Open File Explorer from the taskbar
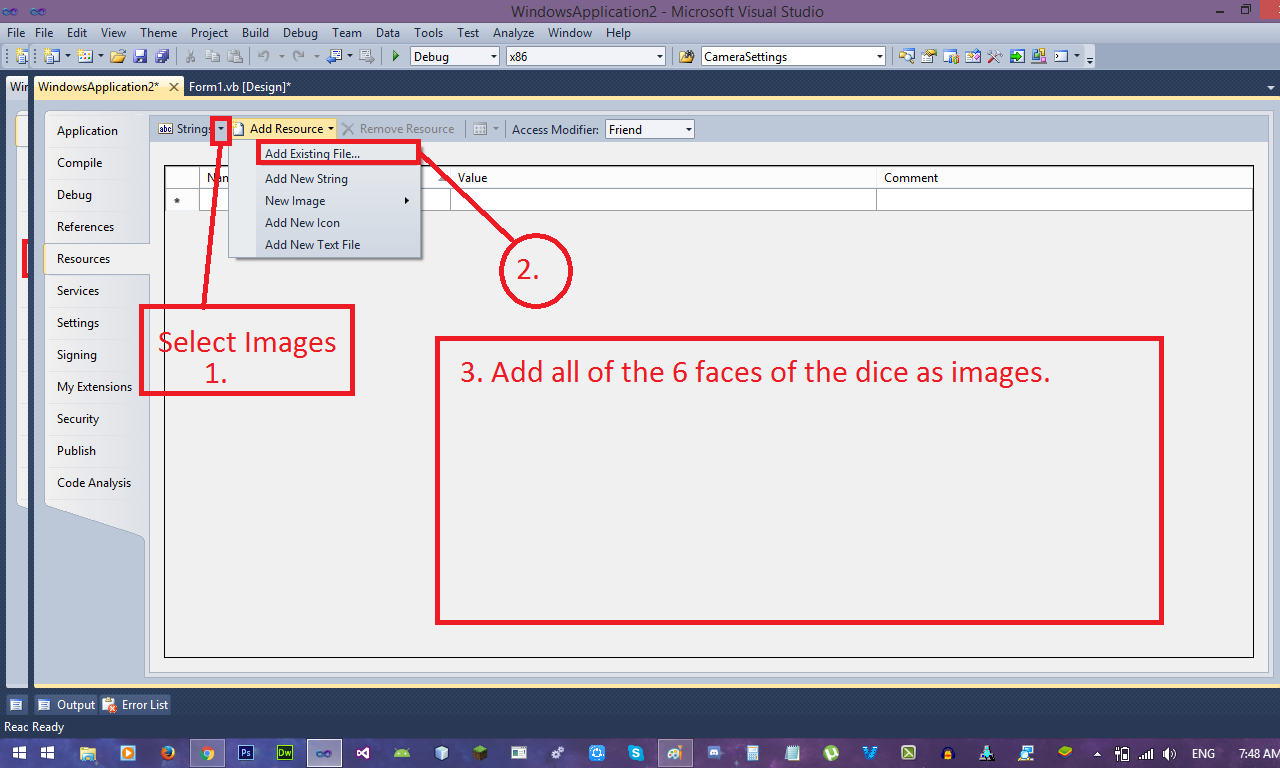 (88, 753)
